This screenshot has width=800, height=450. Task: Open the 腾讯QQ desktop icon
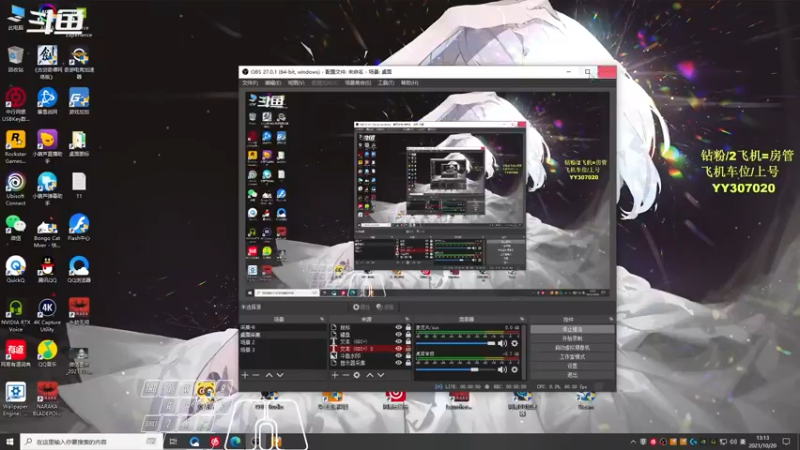point(47,269)
